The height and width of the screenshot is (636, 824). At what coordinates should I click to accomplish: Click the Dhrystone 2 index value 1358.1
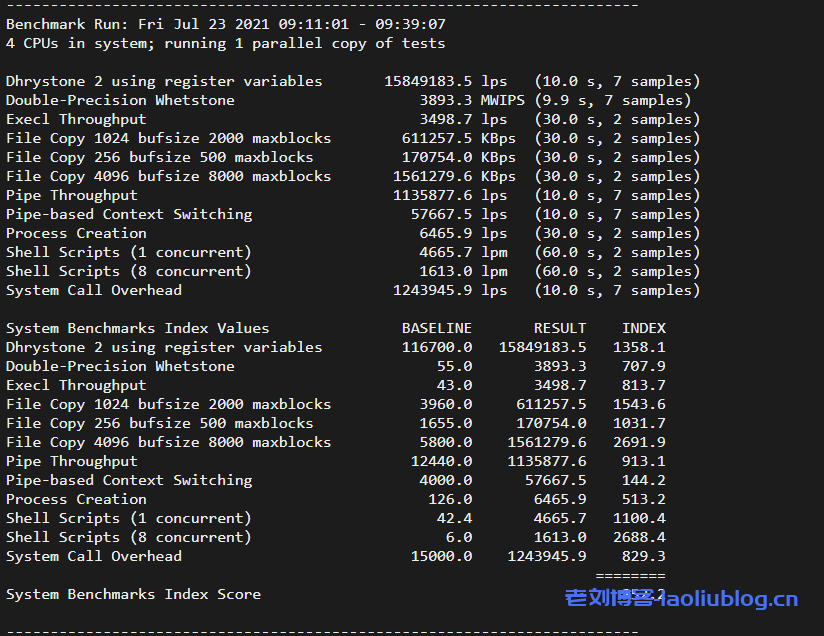pos(643,347)
